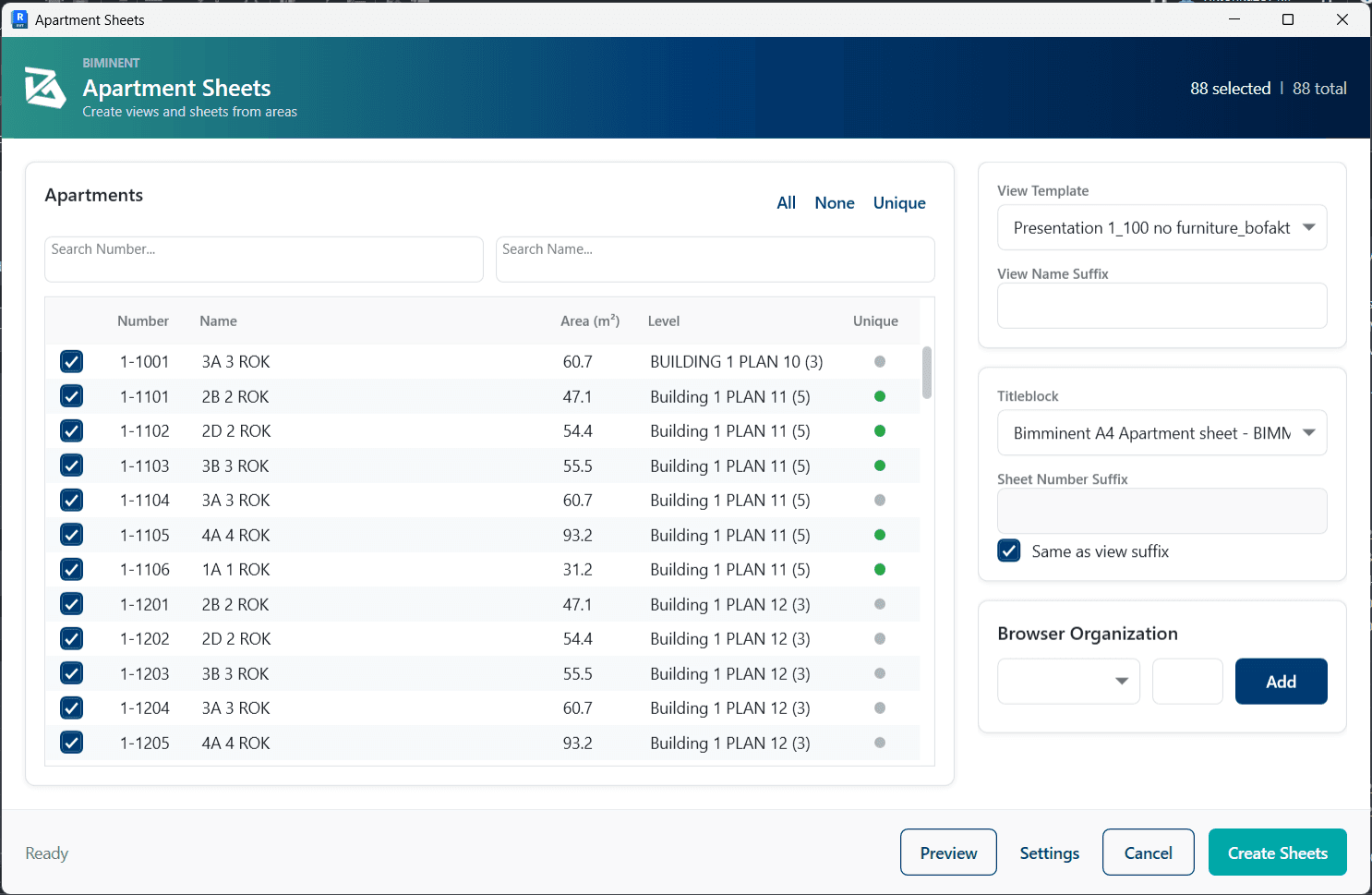This screenshot has height=895, width=1372.
Task: Click the green unique dot for 1-1106
Action: [x=880, y=569]
